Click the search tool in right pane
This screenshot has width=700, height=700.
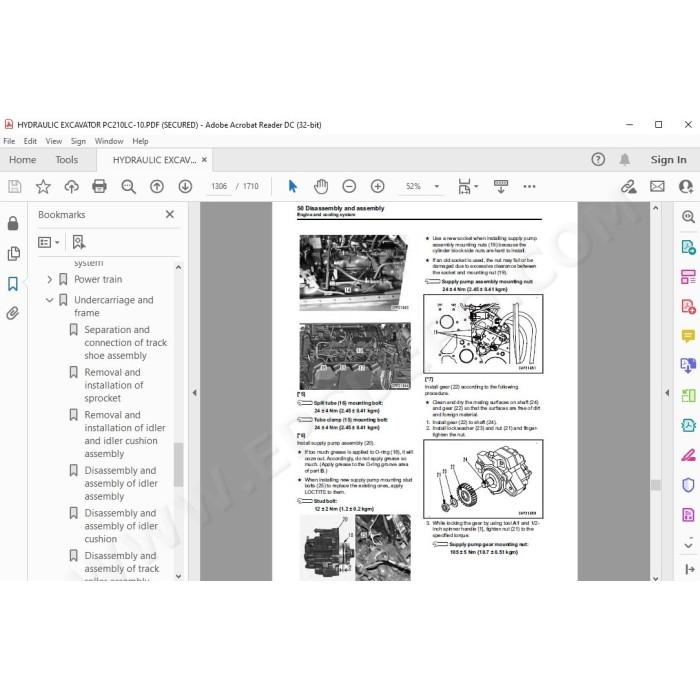[x=688, y=217]
